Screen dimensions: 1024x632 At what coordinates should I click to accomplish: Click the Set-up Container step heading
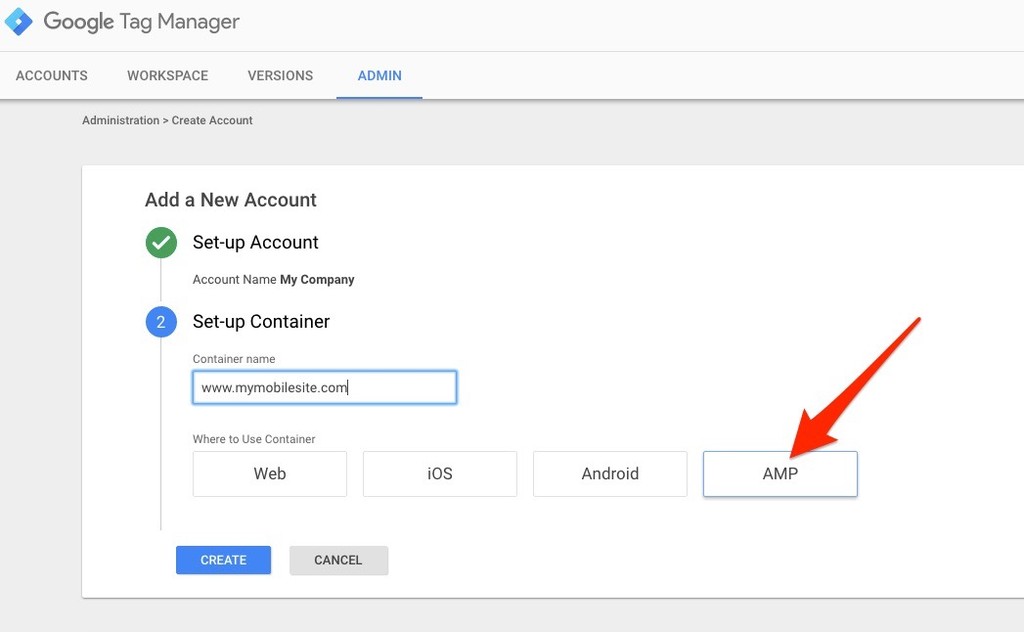pyautogui.click(x=261, y=322)
